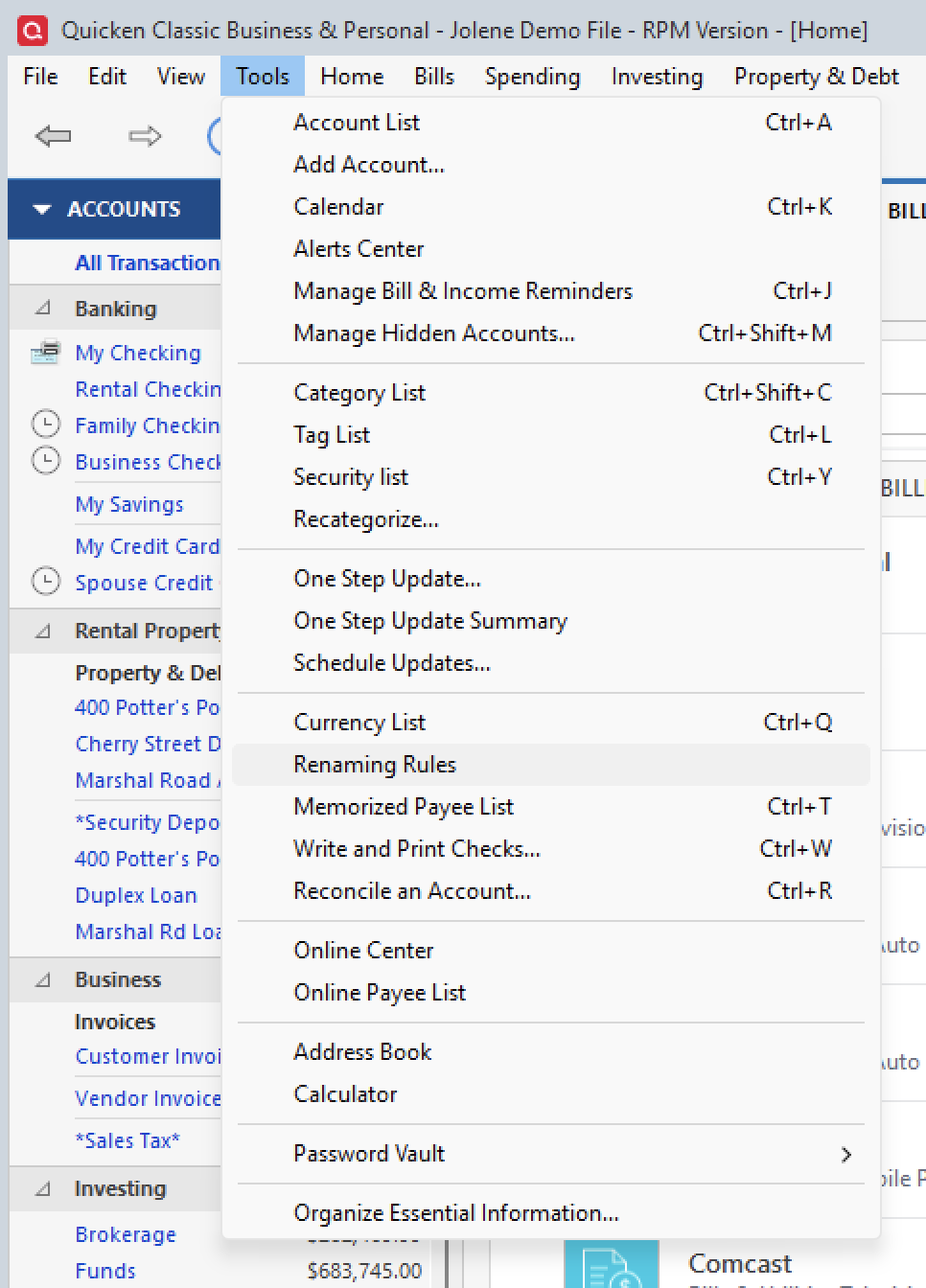Collapse the Investing account group
Viewport: 926px width, 1288px height.
tap(43, 1188)
